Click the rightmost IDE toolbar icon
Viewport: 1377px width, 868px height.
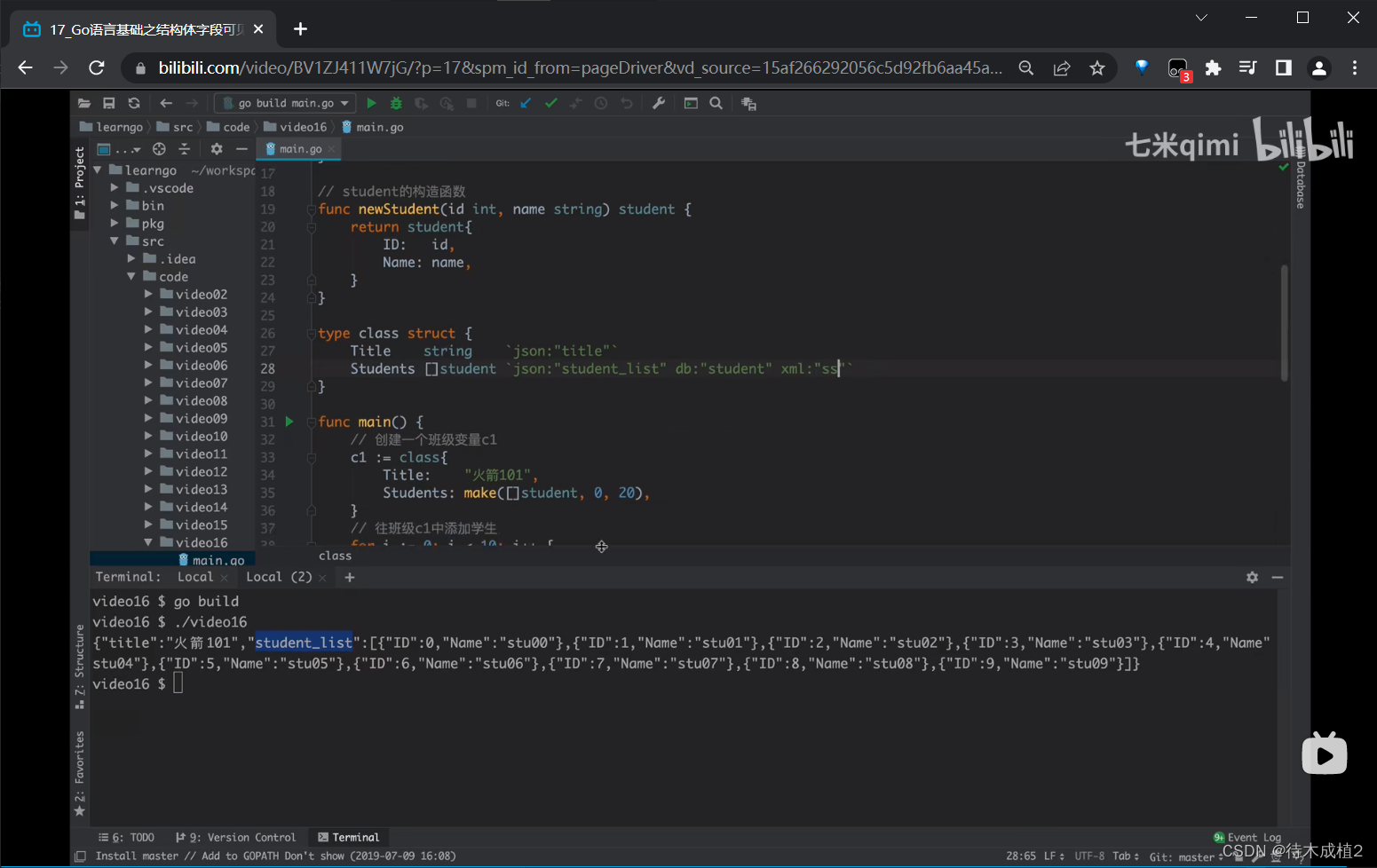[748, 104]
